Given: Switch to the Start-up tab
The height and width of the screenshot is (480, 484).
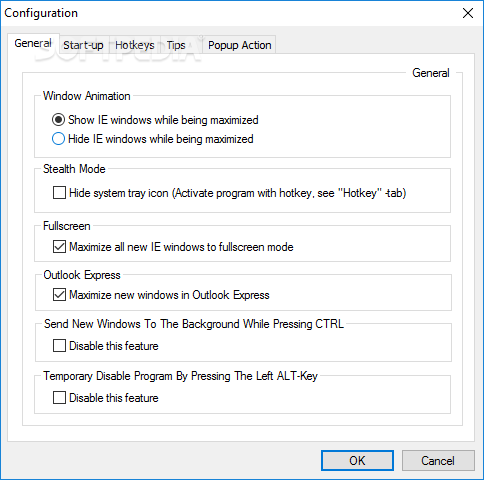Looking at the screenshot, I should tap(83, 45).
